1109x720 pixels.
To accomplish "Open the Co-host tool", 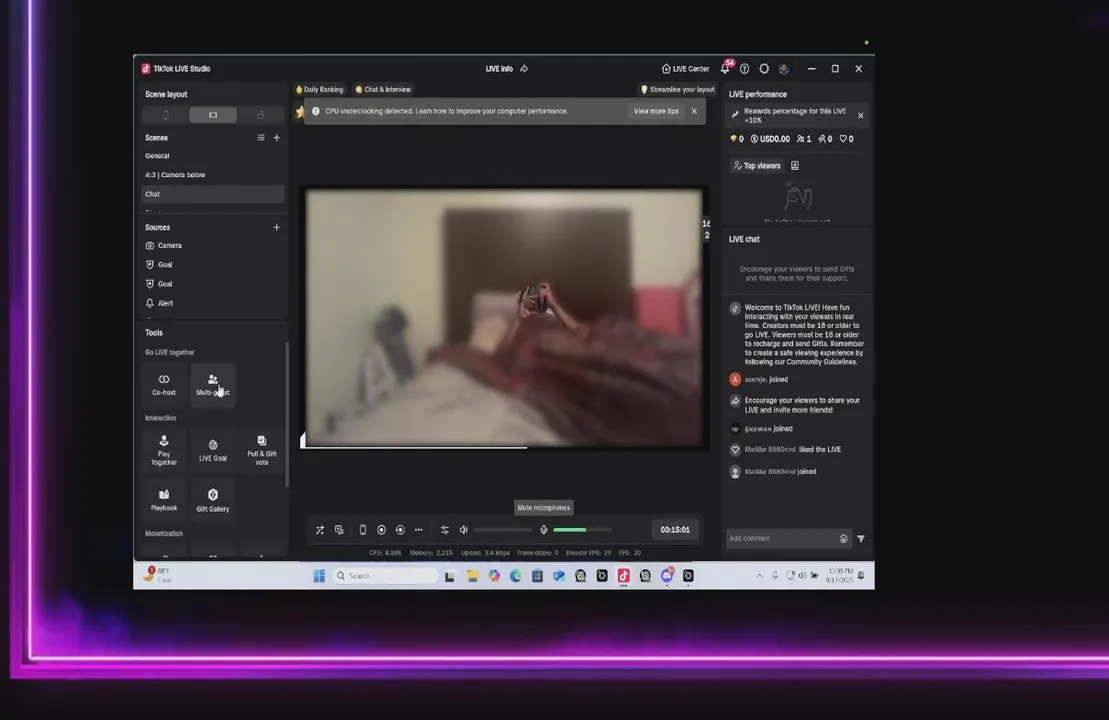I will point(164,385).
